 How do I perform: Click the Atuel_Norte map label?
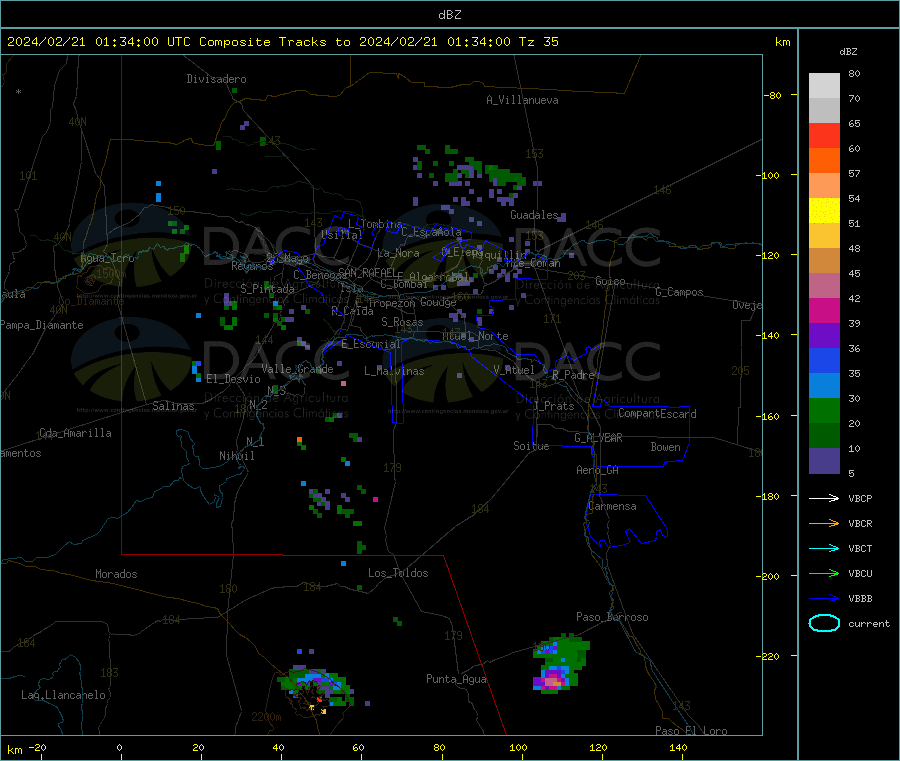tap(475, 336)
